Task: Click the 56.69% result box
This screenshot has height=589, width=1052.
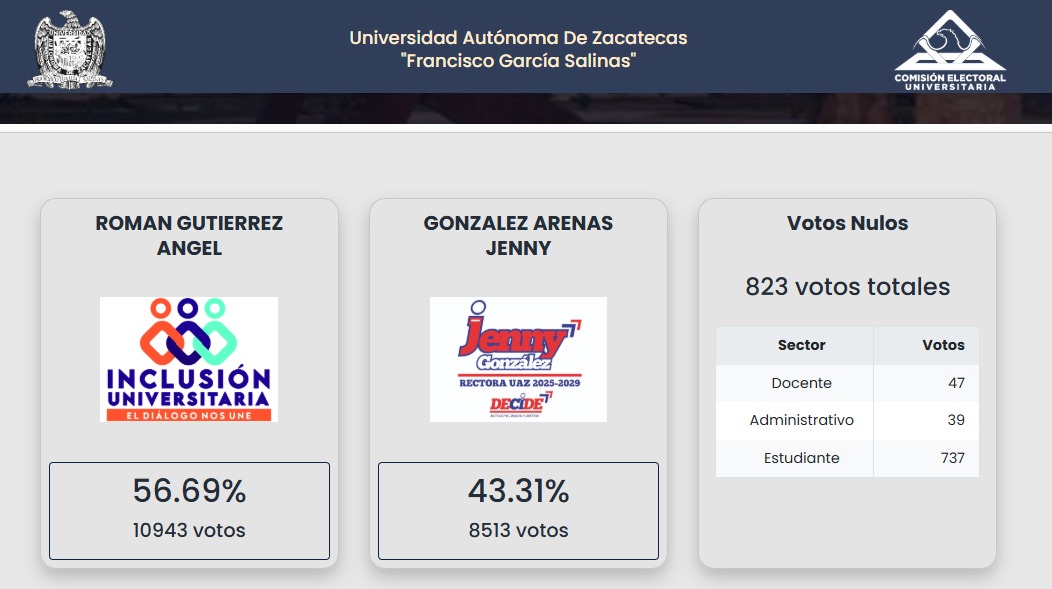Action: pos(189,511)
